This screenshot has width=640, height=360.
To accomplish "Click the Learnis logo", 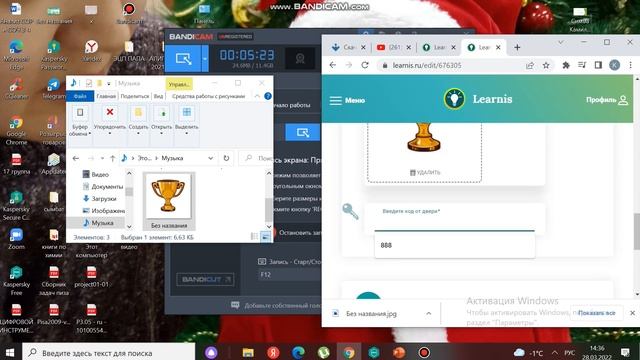I will pos(478,99).
